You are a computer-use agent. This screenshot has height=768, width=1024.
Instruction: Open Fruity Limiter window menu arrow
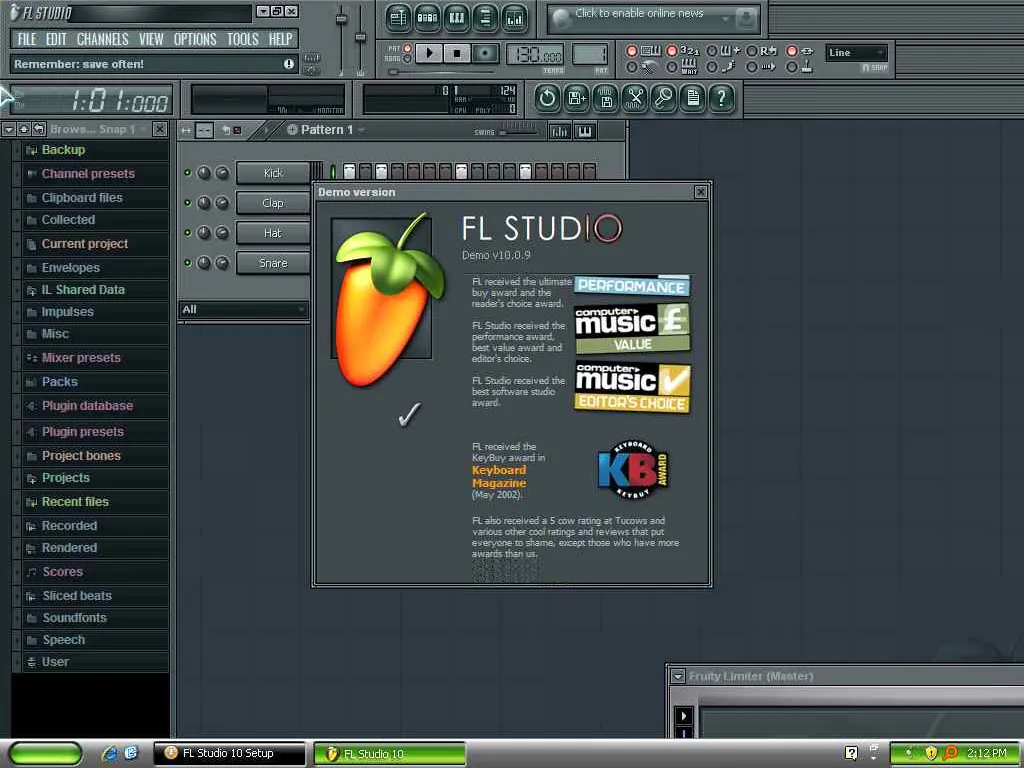(x=678, y=677)
